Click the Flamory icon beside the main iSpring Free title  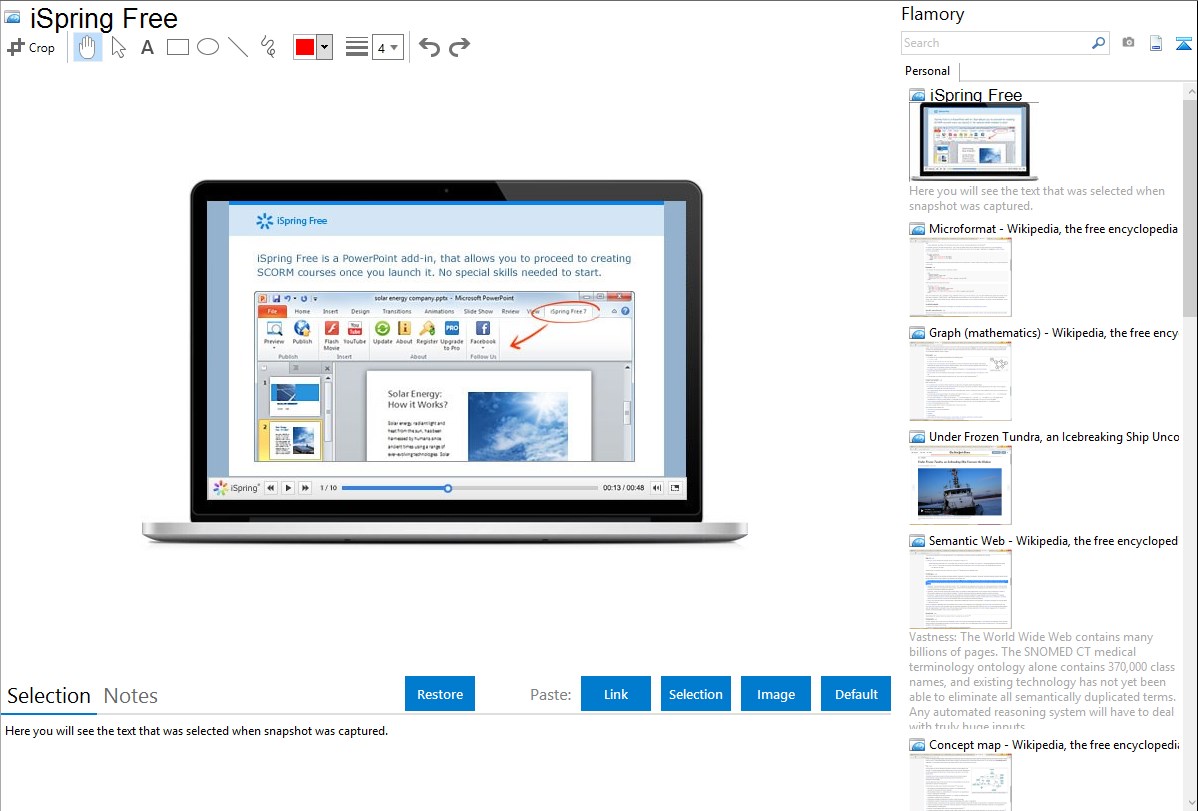tap(13, 17)
